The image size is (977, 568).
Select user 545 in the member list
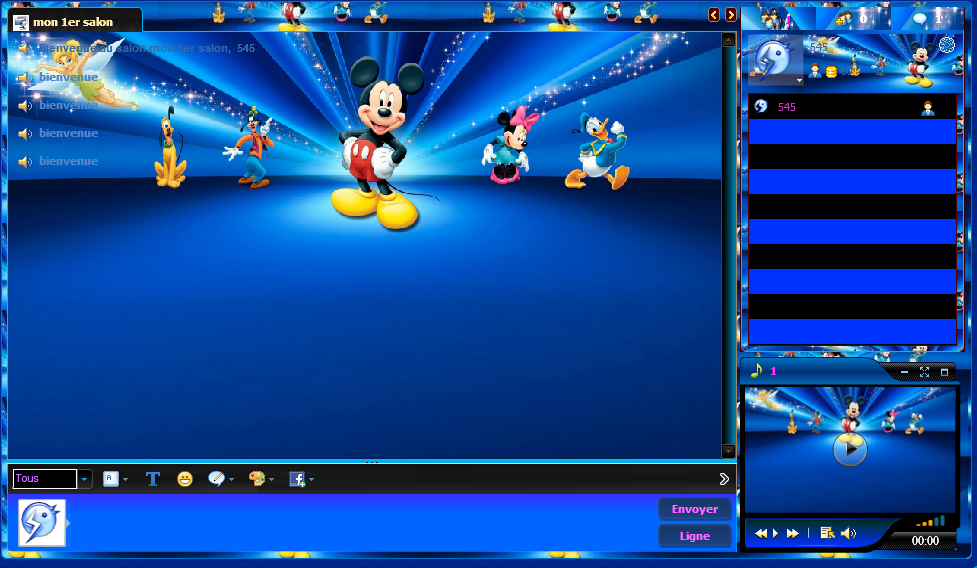[x=852, y=107]
